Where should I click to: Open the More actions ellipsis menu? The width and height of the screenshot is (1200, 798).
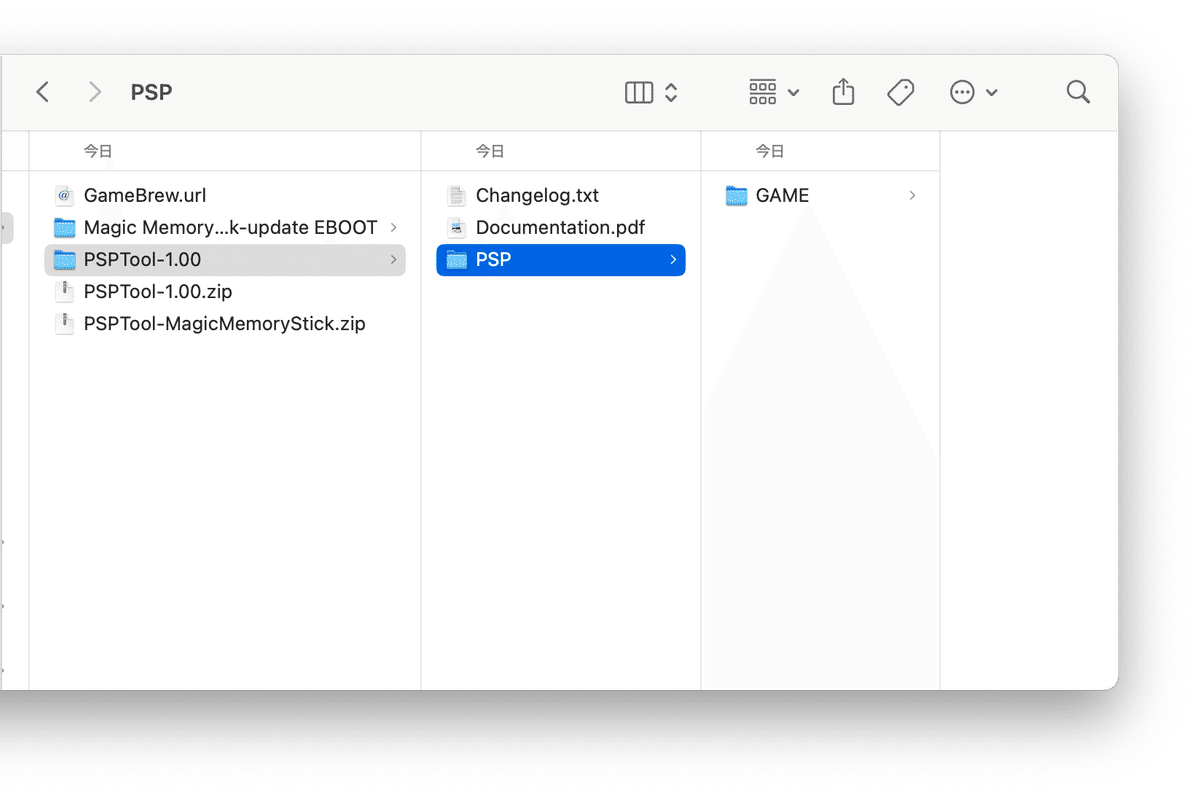(x=973, y=92)
